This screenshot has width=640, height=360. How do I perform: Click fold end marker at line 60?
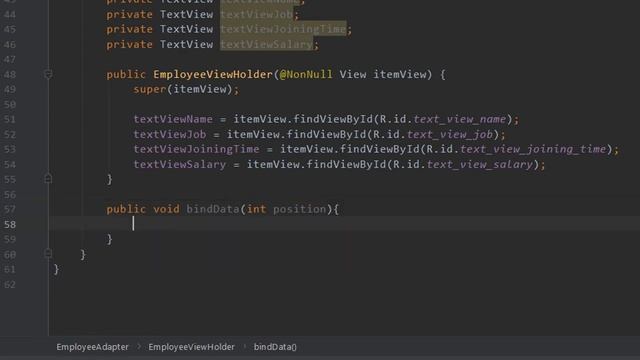48,254
